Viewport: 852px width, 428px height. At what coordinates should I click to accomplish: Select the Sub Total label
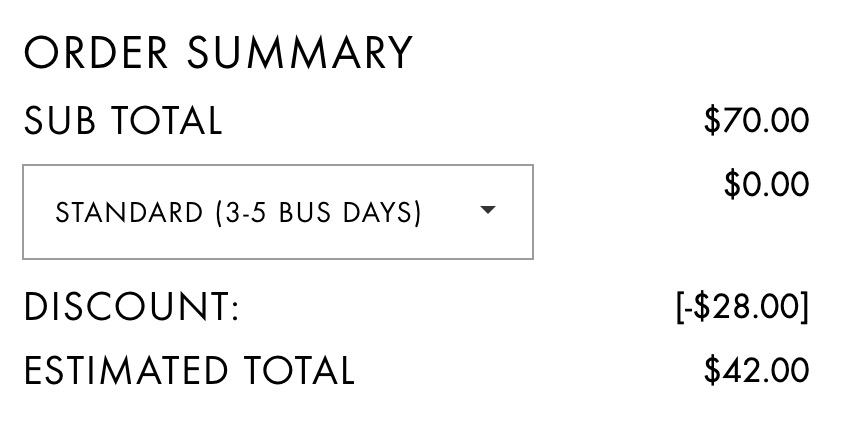[122, 121]
